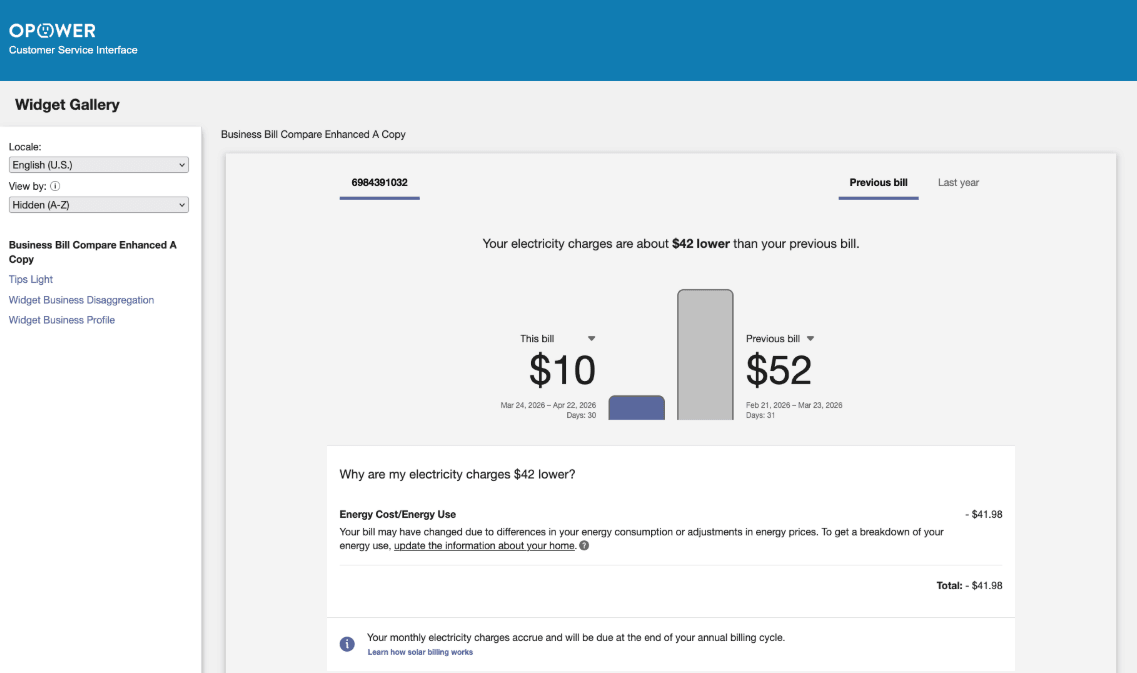
Task: Click Learn how solar billing works
Action: tap(420, 652)
